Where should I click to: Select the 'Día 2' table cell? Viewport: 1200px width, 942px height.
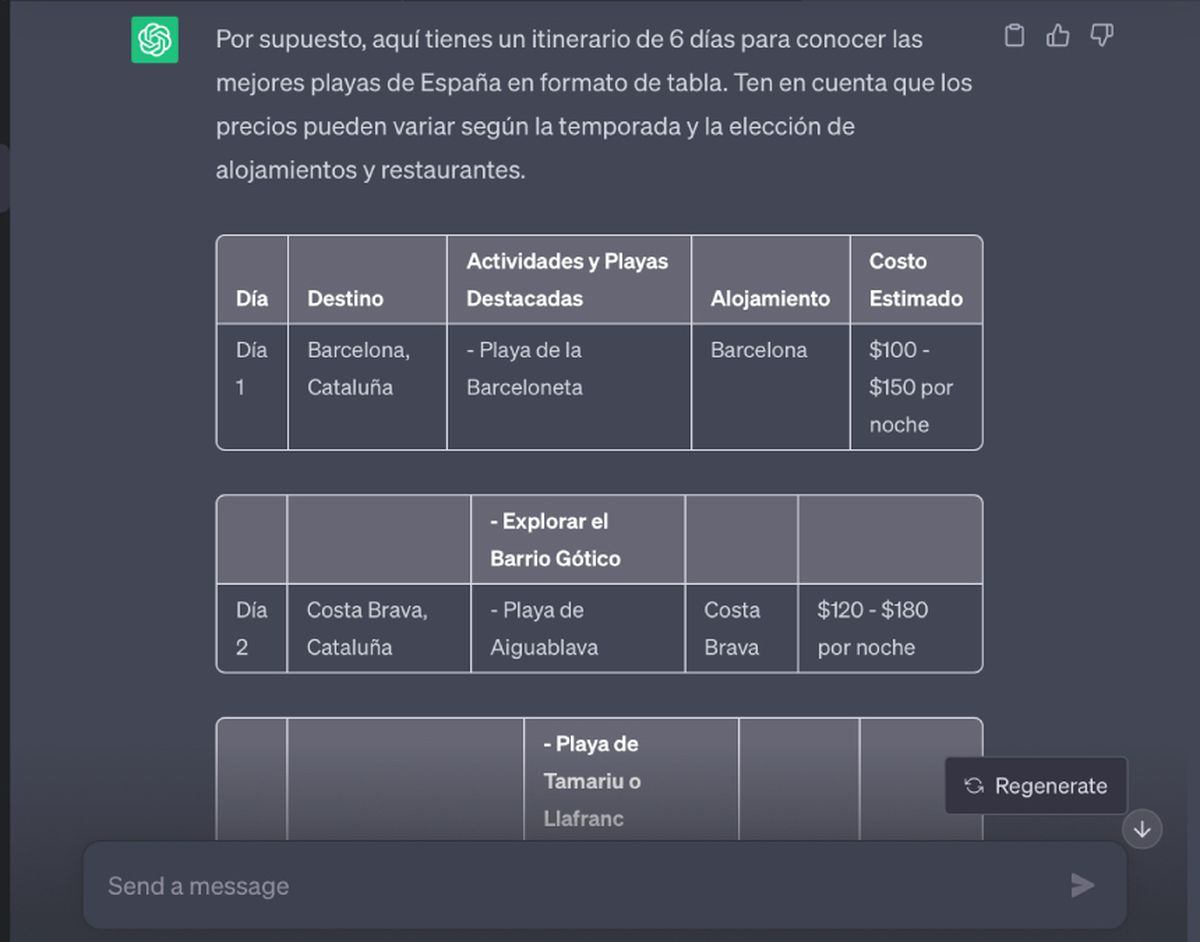point(250,628)
